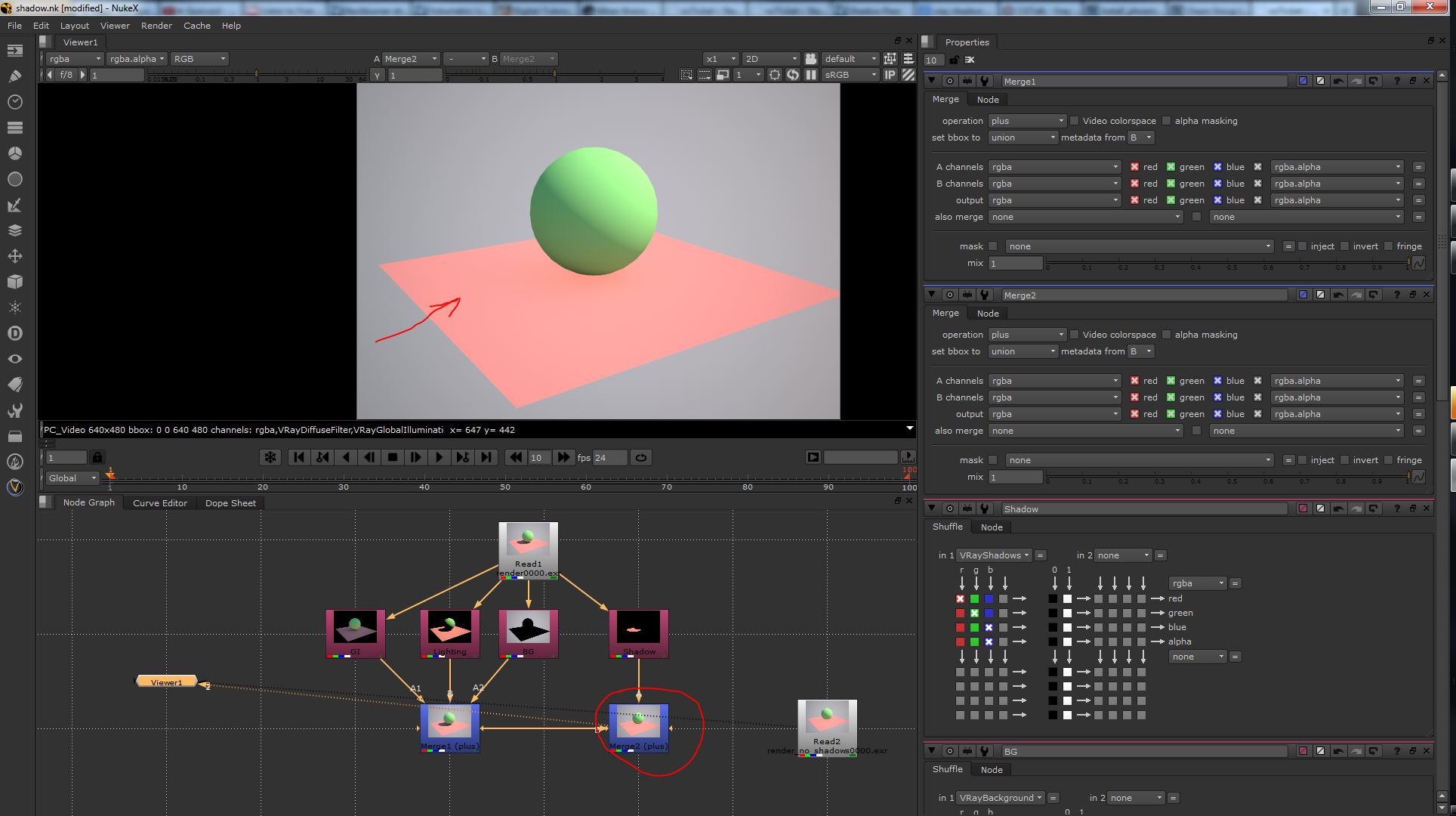1456x816 pixels.
Task: Click the fps value field
Action: (x=610, y=457)
